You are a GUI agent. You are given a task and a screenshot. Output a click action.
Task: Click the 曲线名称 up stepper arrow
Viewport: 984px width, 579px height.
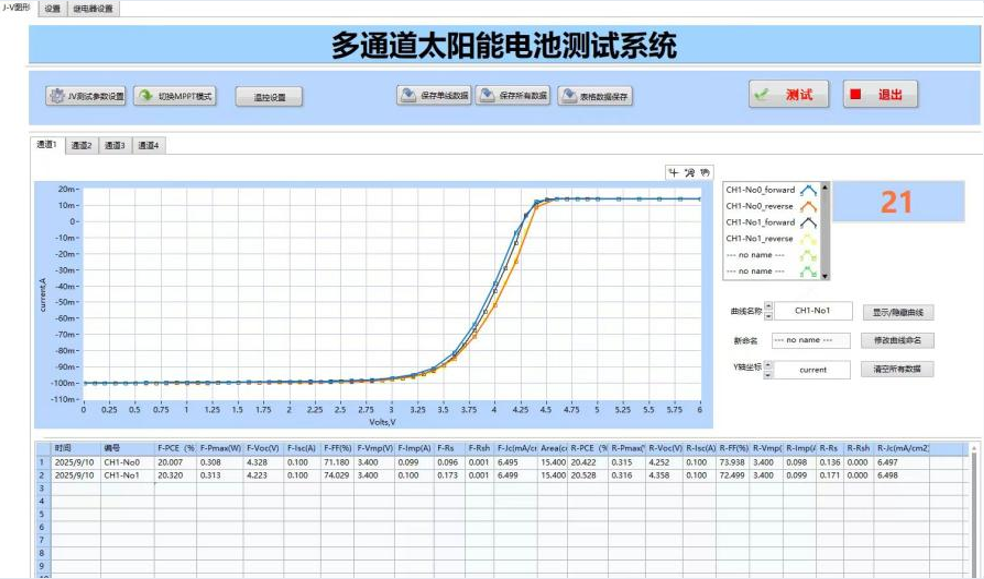[x=768, y=305]
